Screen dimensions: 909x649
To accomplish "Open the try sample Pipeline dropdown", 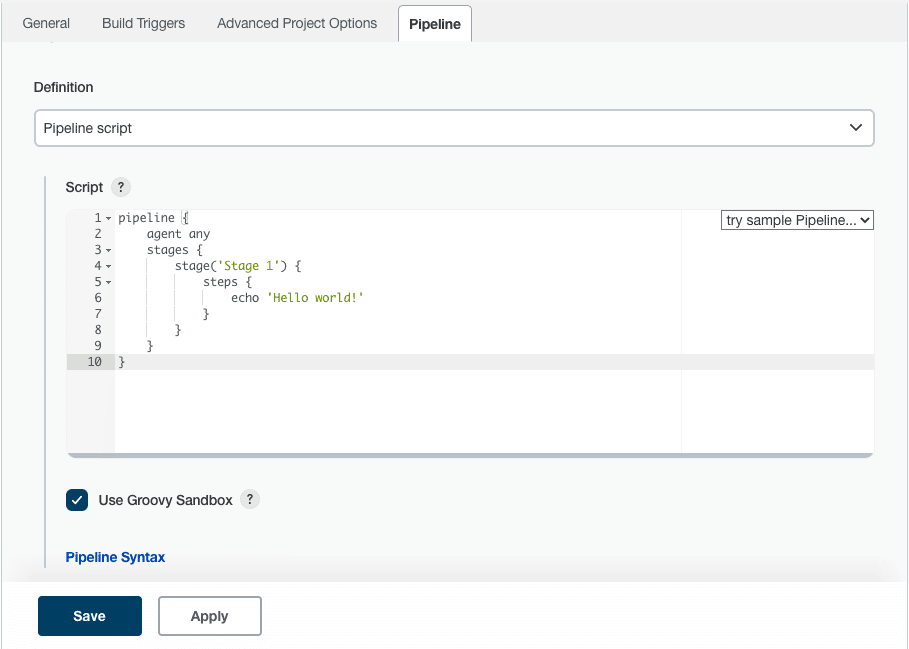I will (x=796, y=219).
